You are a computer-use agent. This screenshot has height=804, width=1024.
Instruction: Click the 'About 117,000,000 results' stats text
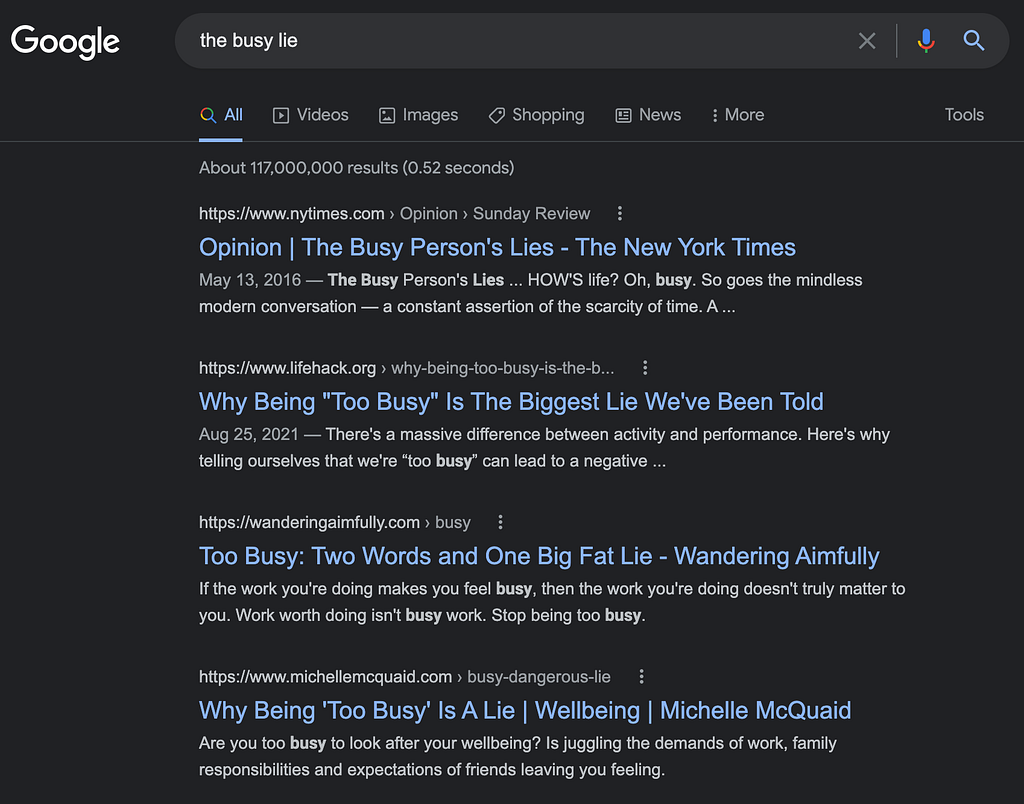357,168
